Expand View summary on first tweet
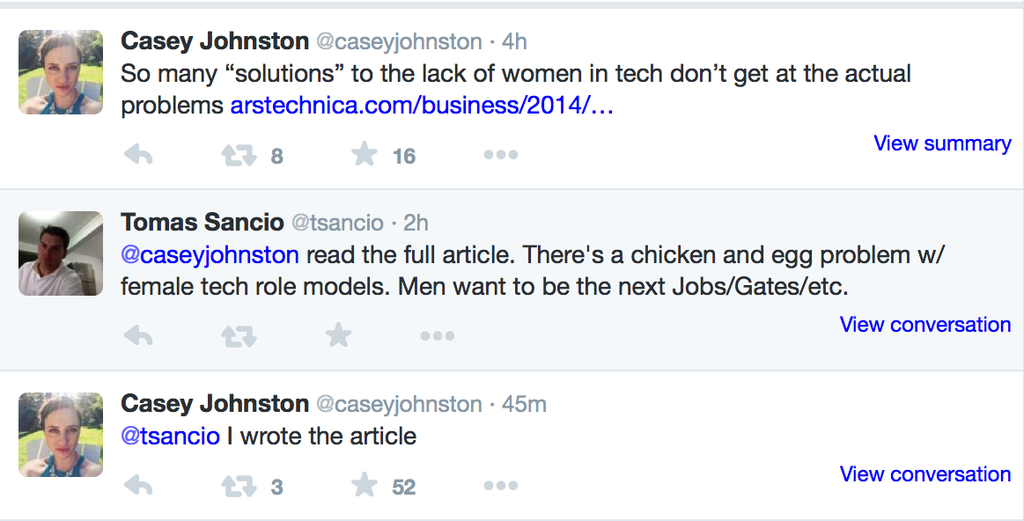The height and width of the screenshot is (521, 1024). 942,143
